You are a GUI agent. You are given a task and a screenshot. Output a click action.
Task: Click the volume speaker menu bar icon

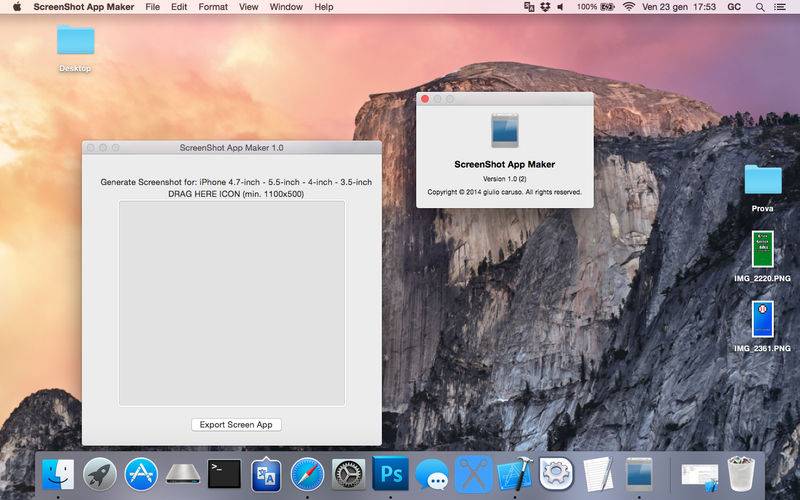pos(561,7)
